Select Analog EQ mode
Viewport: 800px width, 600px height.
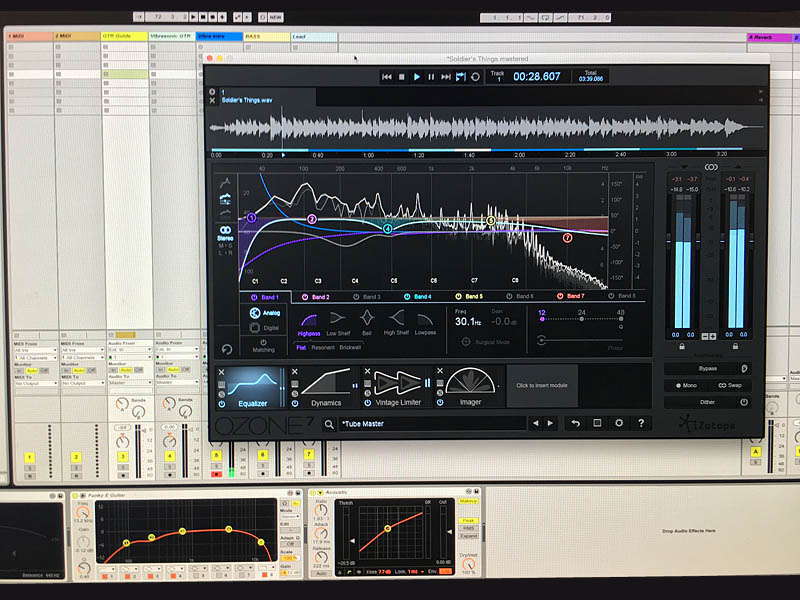(x=265, y=313)
